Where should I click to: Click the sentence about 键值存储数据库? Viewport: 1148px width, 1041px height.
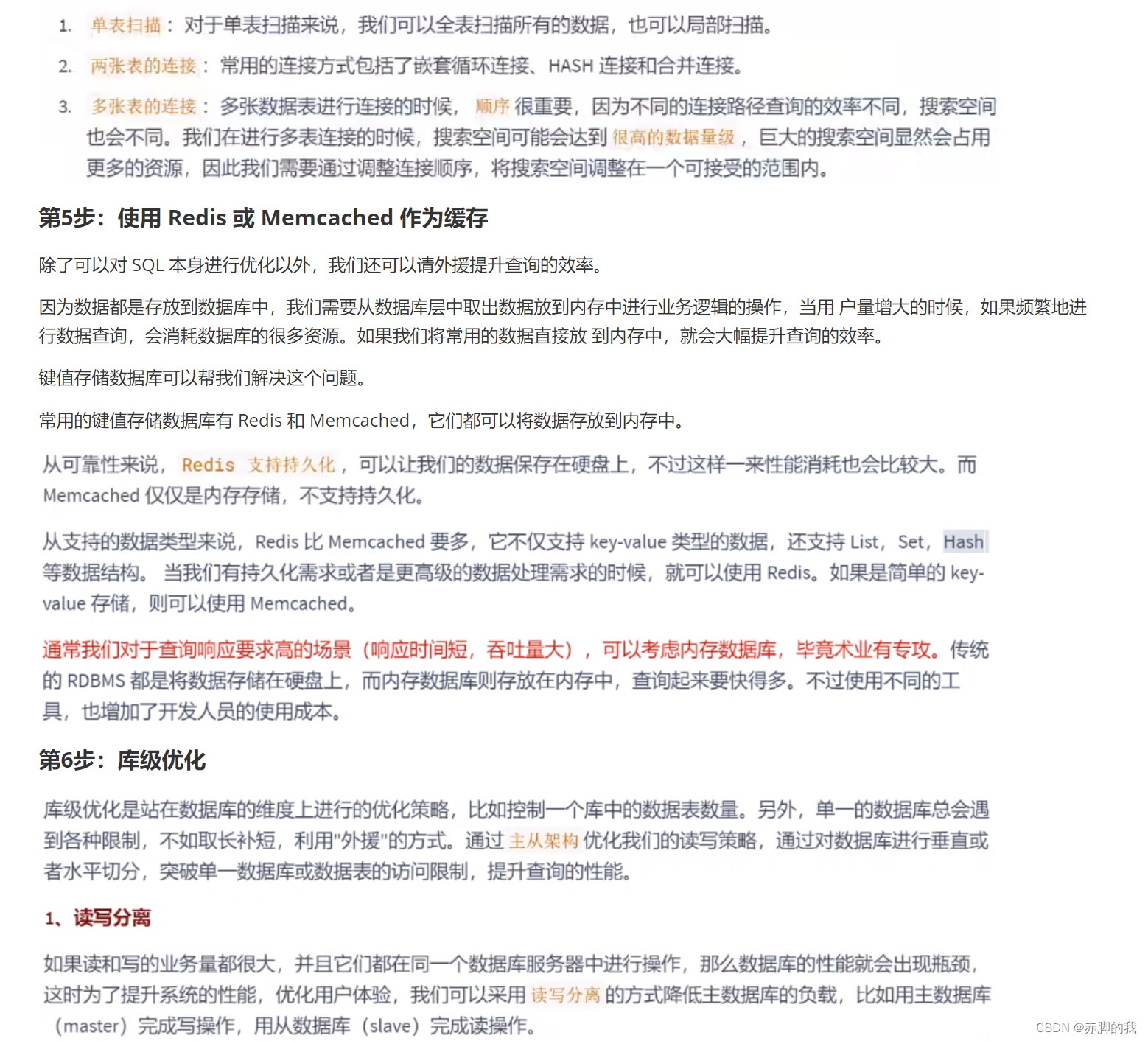click(x=203, y=379)
